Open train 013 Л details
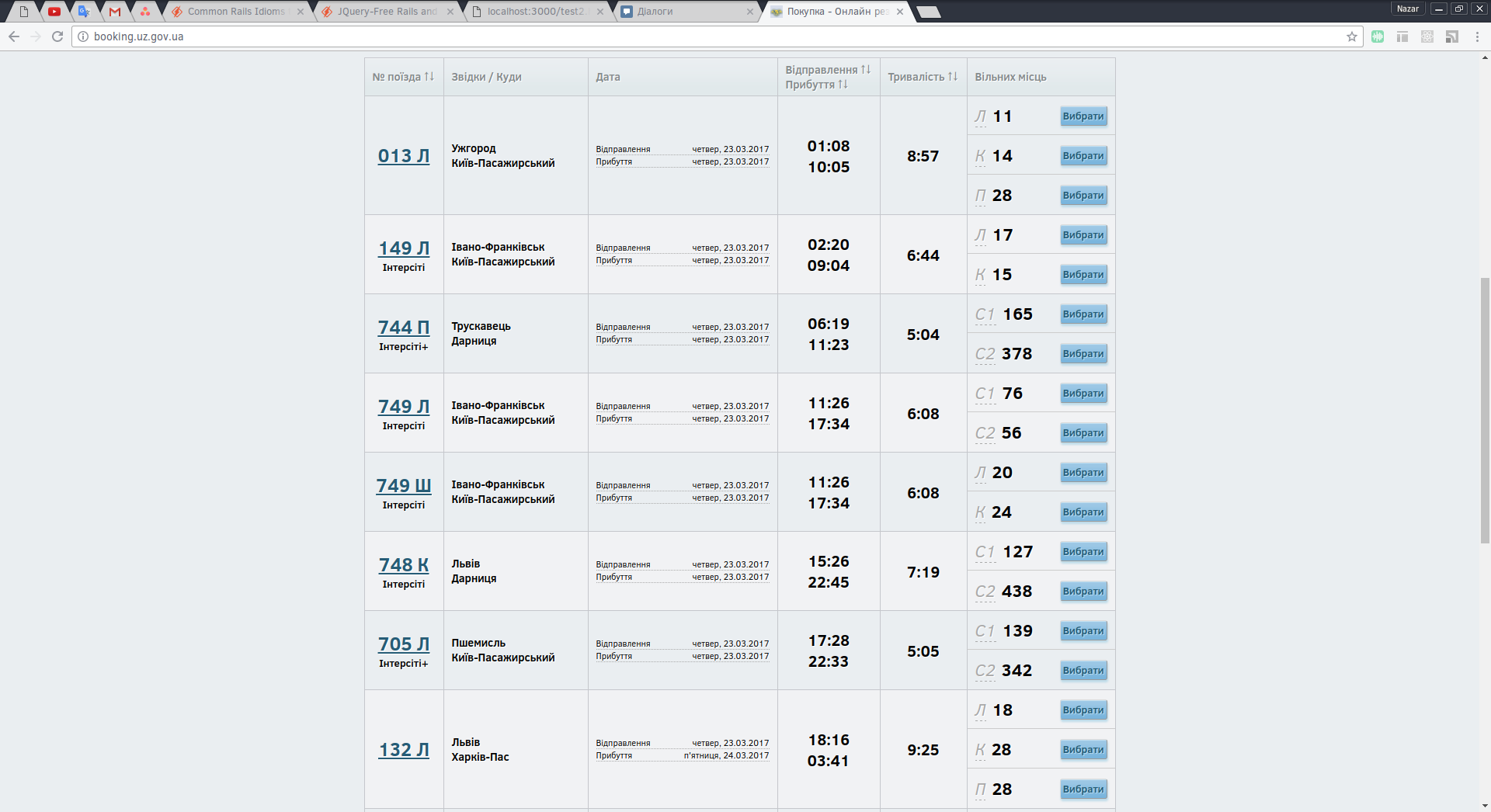1491x812 pixels. pyautogui.click(x=404, y=155)
